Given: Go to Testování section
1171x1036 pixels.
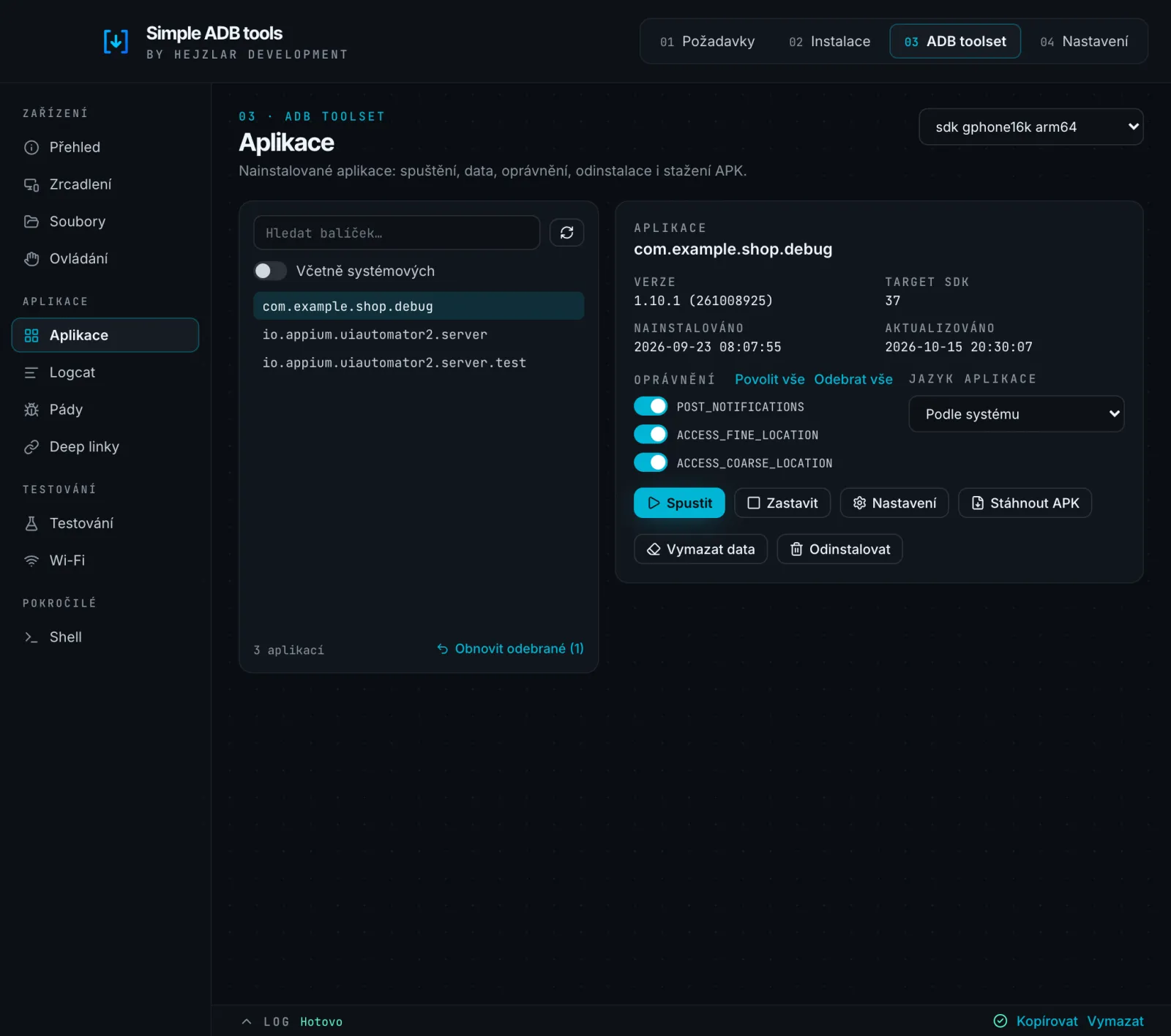Looking at the screenshot, I should pos(105,523).
